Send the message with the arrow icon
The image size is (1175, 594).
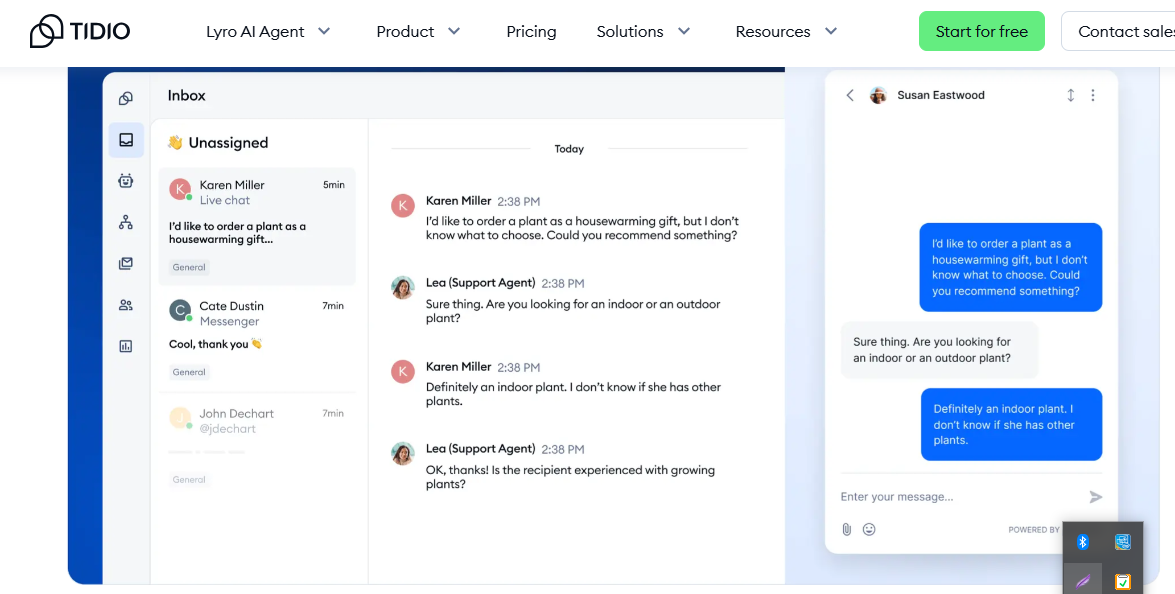tap(1095, 496)
